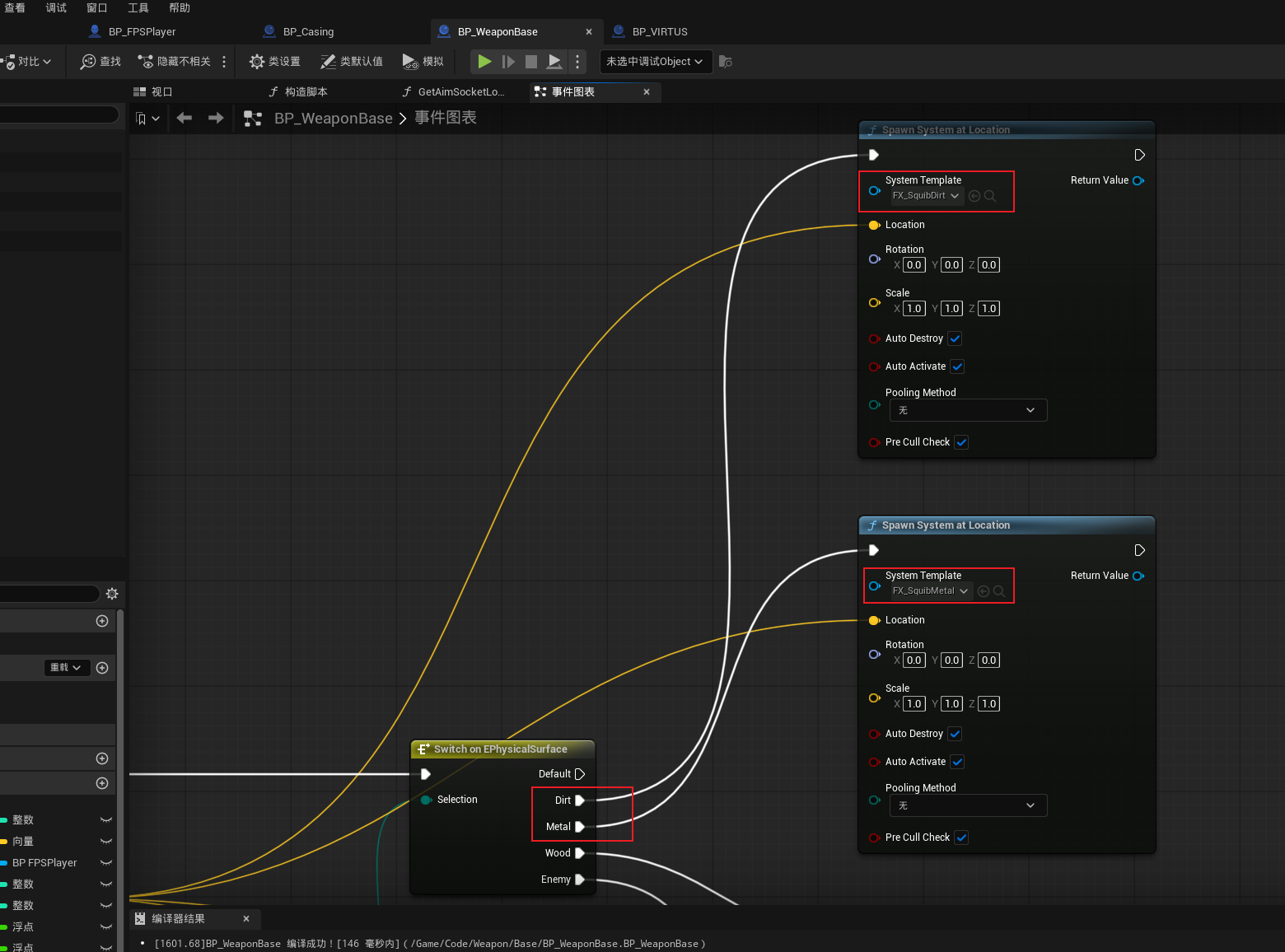
Task: Open Pooling Method dropdown in FX_SquibMetal node
Action: 968,805
